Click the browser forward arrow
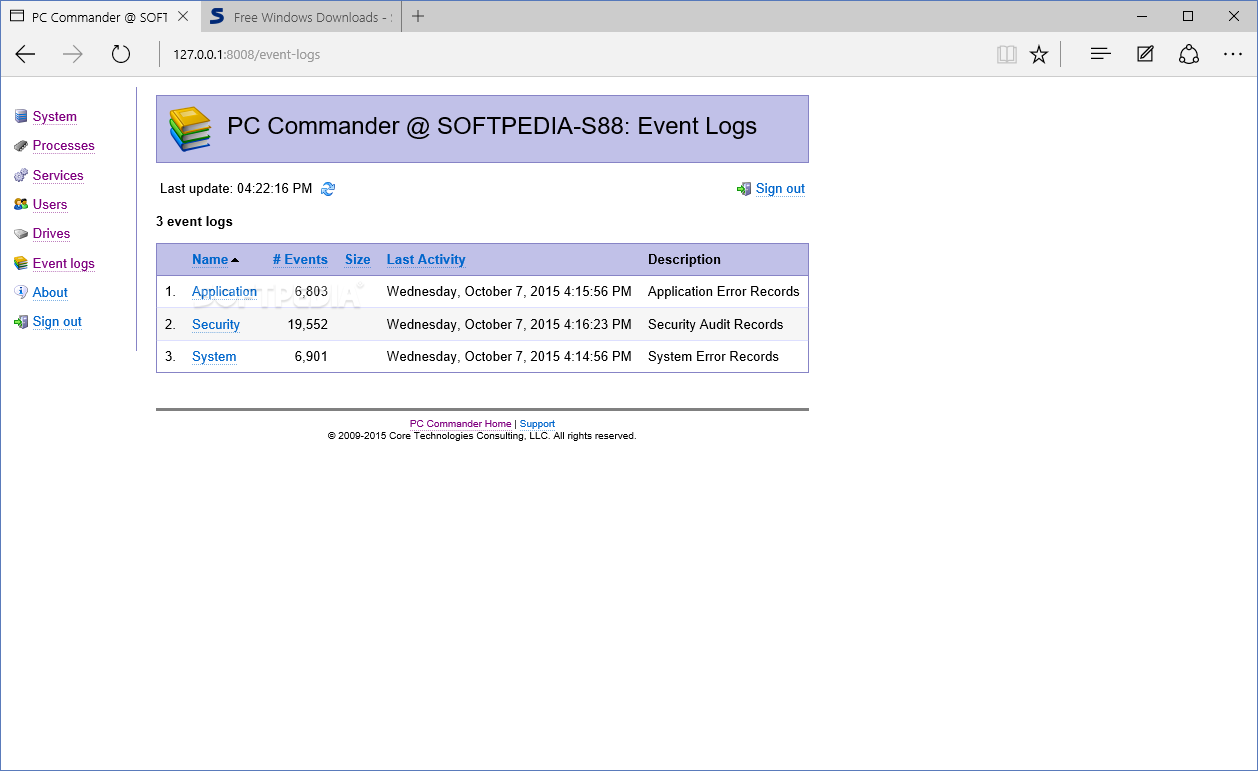1258x771 pixels. tap(73, 54)
